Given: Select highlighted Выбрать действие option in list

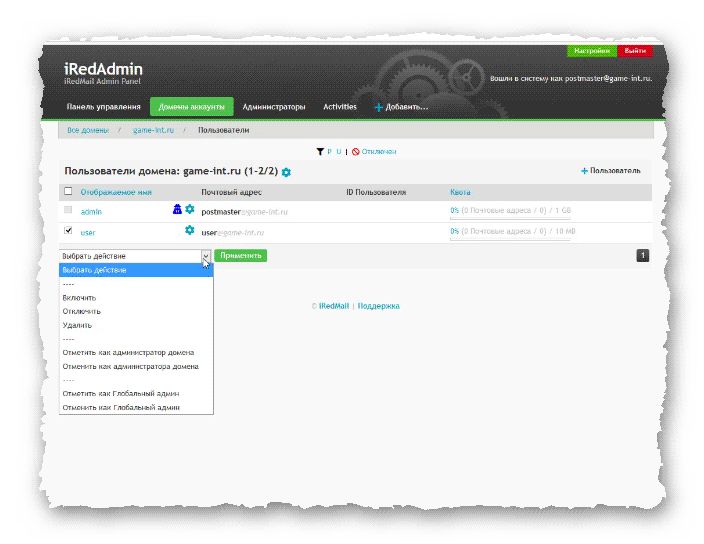Looking at the screenshot, I should (x=136, y=270).
